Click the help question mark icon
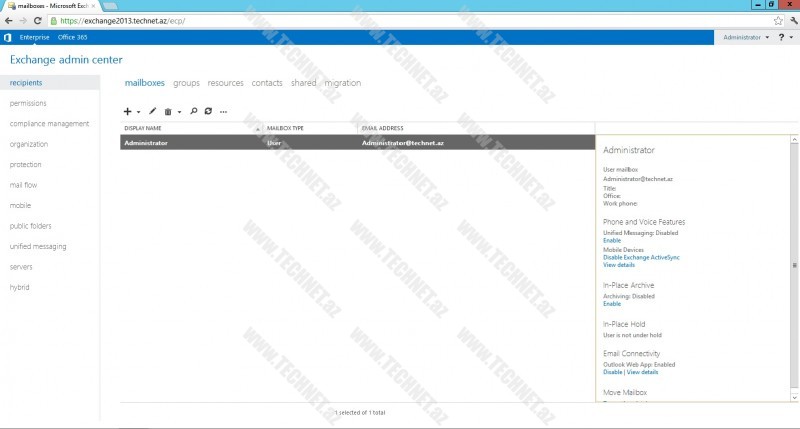Screen dimensions: 800x429 pyautogui.click(x=781, y=37)
